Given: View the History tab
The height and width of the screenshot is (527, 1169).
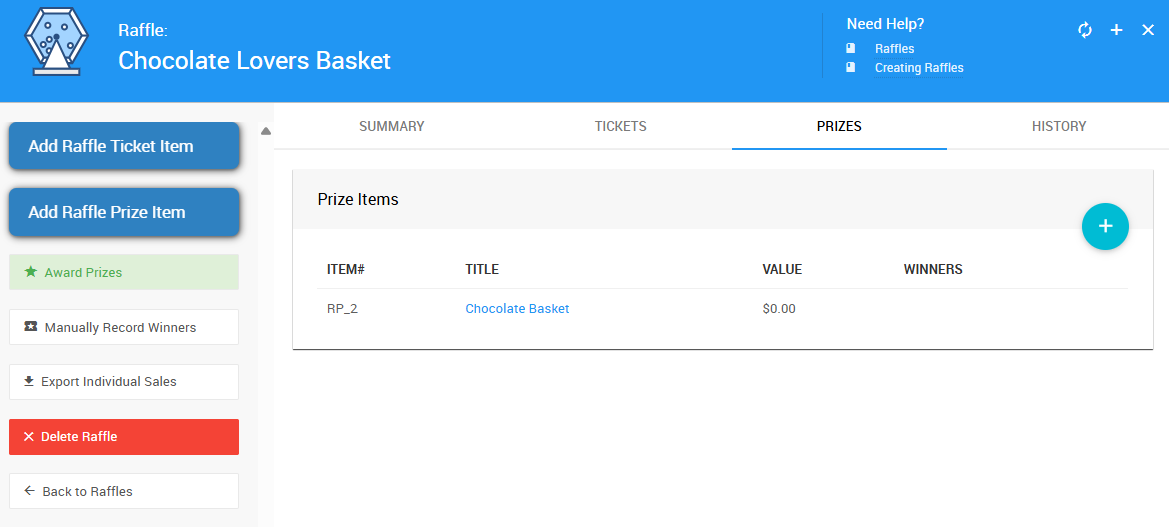Looking at the screenshot, I should pos(1059,126).
